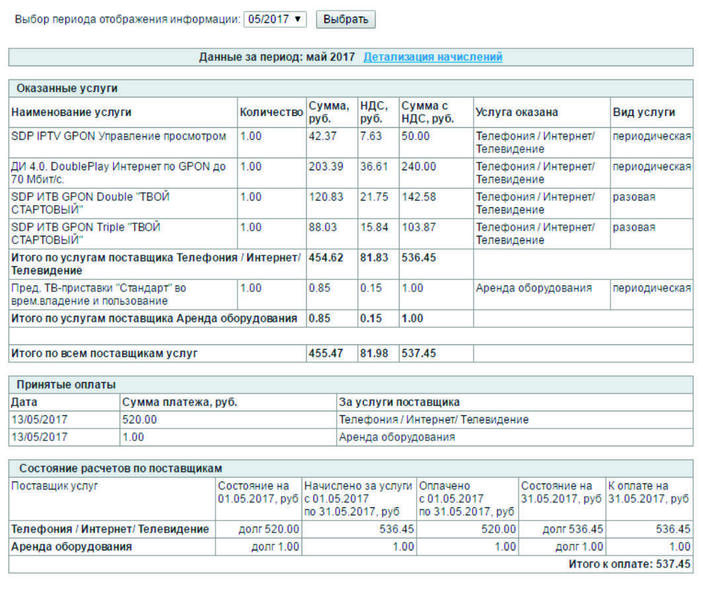Click the SDP ИТВ GPON Double service row
Viewport: 703px width, 600px height.
coord(351,203)
